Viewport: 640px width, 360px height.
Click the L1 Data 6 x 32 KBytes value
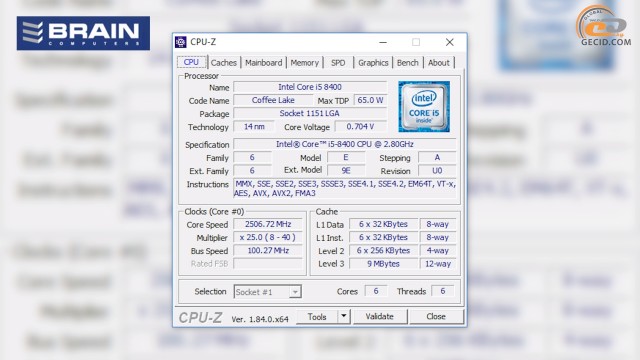pyautogui.click(x=383, y=224)
